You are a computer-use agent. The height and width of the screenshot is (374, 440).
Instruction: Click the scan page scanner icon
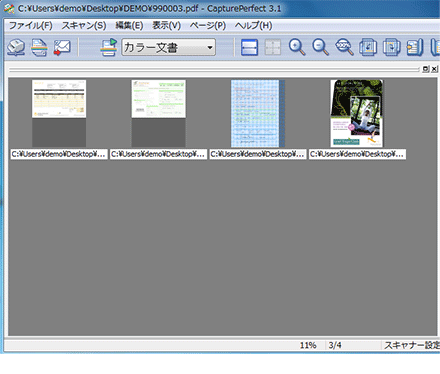coord(16,47)
